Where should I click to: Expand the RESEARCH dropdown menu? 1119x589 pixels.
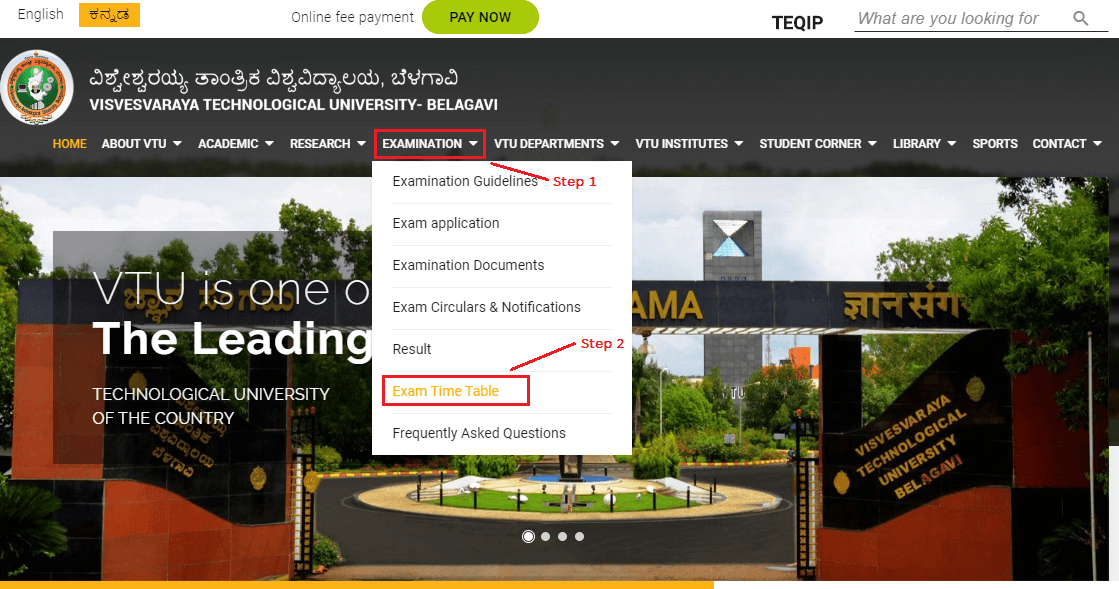pos(328,144)
